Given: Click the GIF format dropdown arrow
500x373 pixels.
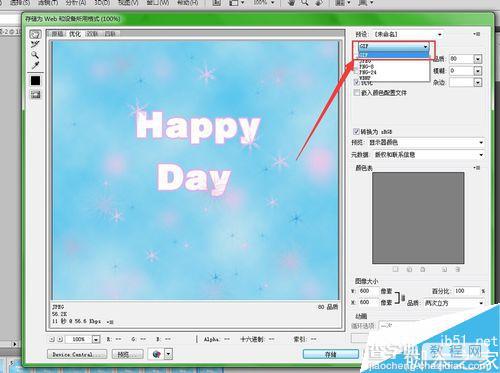Looking at the screenshot, I should [425, 46].
